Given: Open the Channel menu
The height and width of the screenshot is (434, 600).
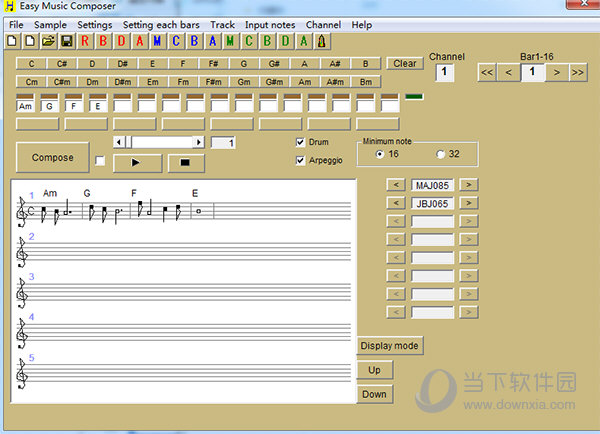Looking at the screenshot, I should click(x=323, y=25).
